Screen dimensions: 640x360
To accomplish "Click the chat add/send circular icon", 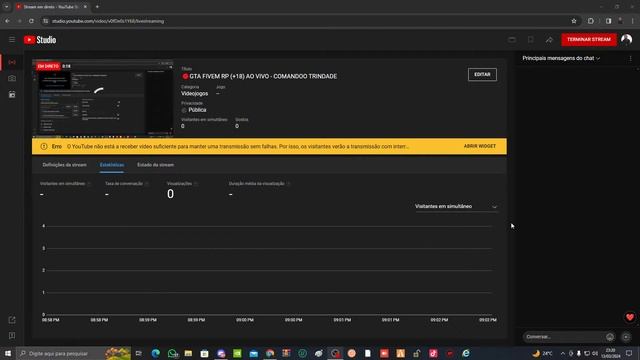I will pos(626,337).
